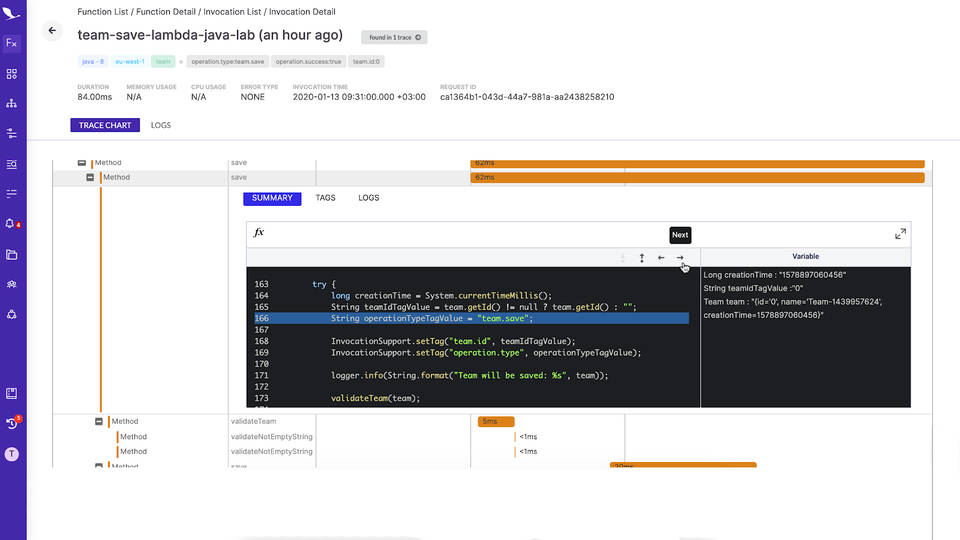Collapse the top save Method row
Image resolution: width=960 pixels, height=540 pixels.
pyautogui.click(x=81, y=163)
